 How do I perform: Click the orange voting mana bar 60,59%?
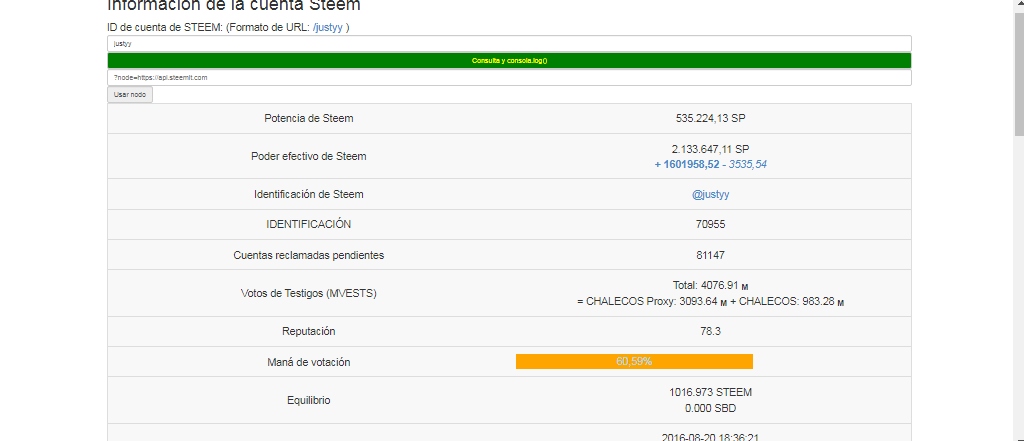click(x=634, y=361)
